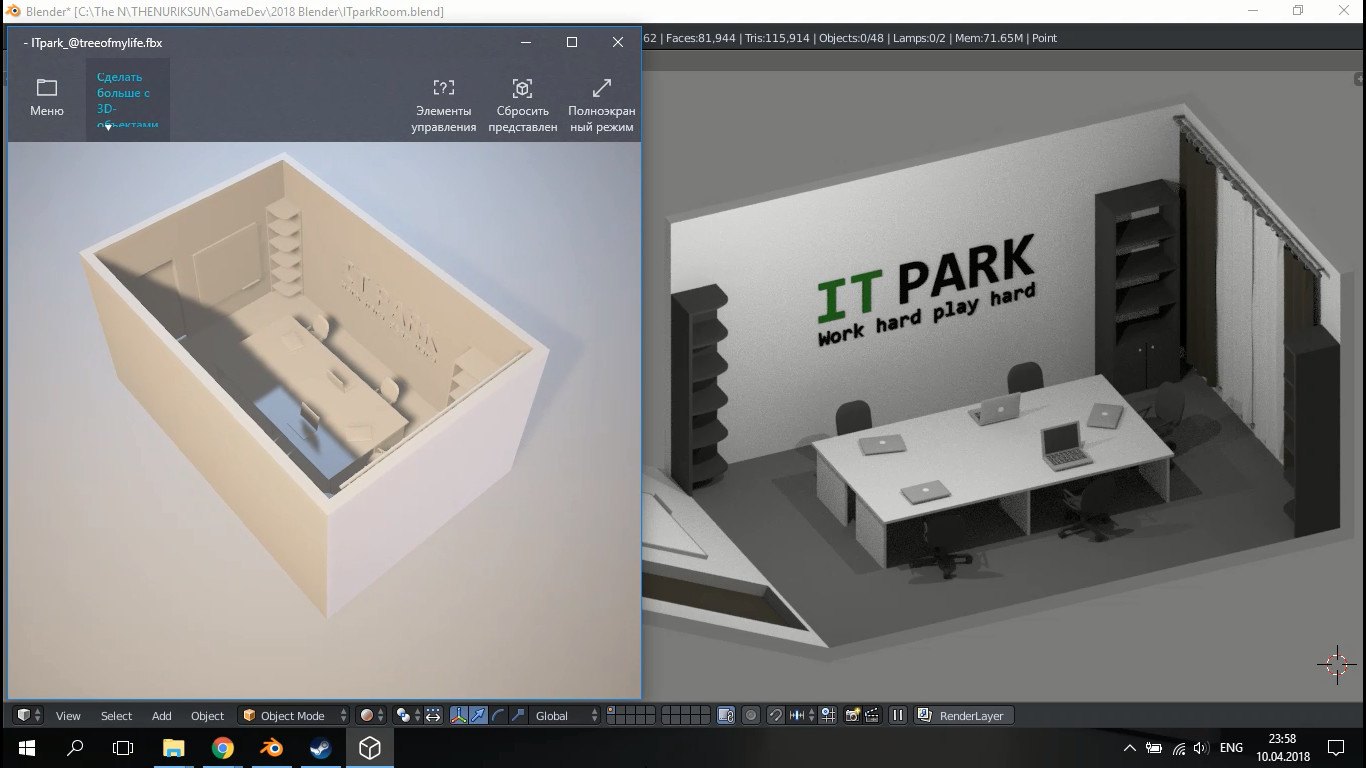Toggle lock camera and layers to scene

(727, 715)
